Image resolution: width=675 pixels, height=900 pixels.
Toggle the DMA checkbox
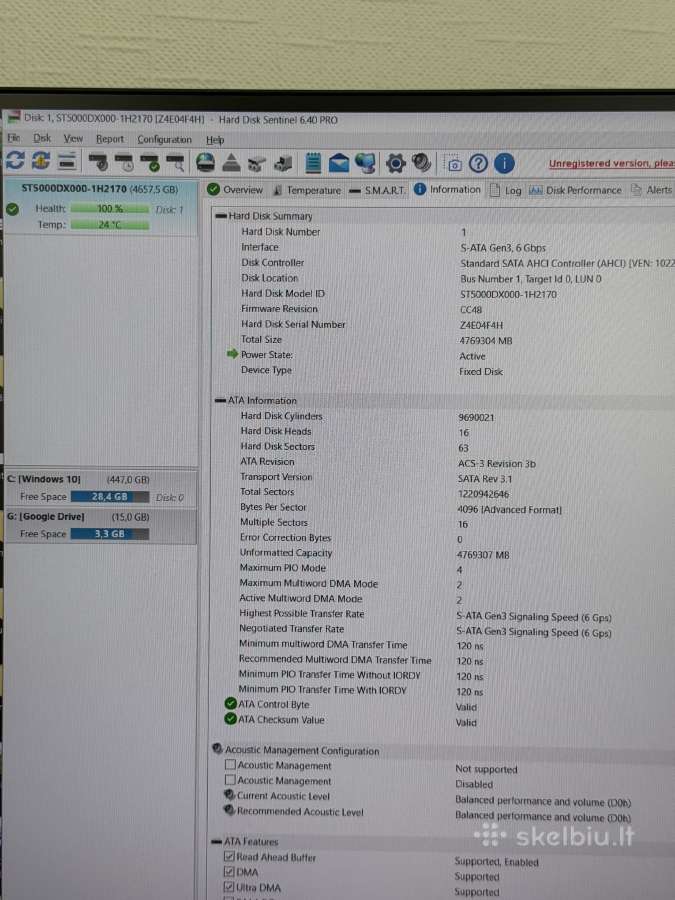tap(229, 872)
